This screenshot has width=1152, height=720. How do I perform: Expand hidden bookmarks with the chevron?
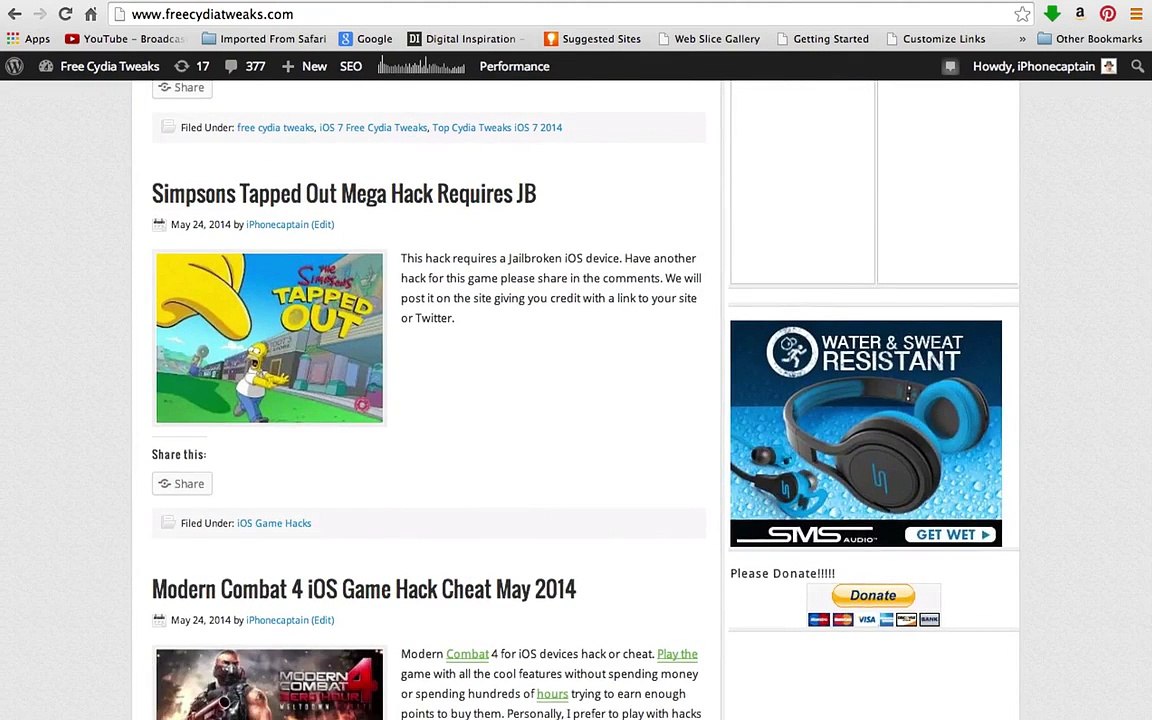(x=1022, y=39)
